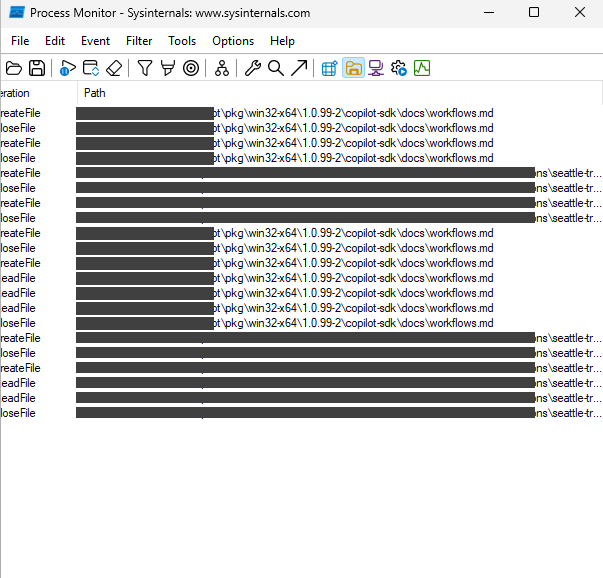
Task: Toggle the Autoscroll toolbar icon
Action: (91, 68)
